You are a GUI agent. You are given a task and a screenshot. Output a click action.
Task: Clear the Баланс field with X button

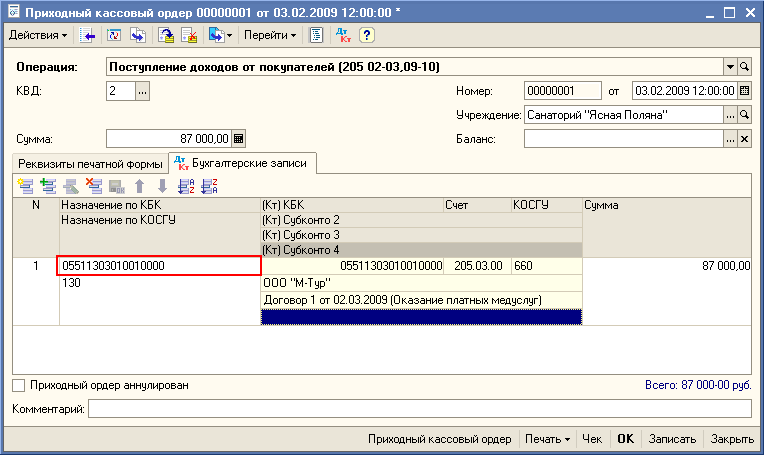click(744, 139)
